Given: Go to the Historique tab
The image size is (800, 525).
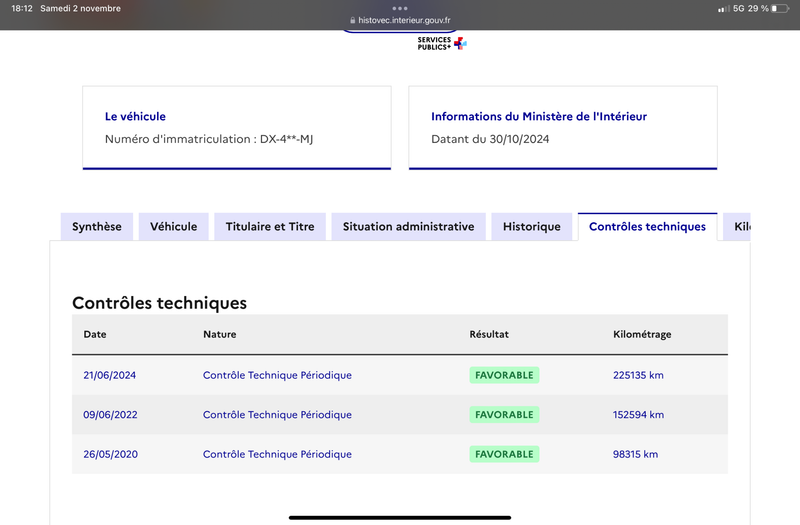Looking at the screenshot, I should (x=532, y=227).
